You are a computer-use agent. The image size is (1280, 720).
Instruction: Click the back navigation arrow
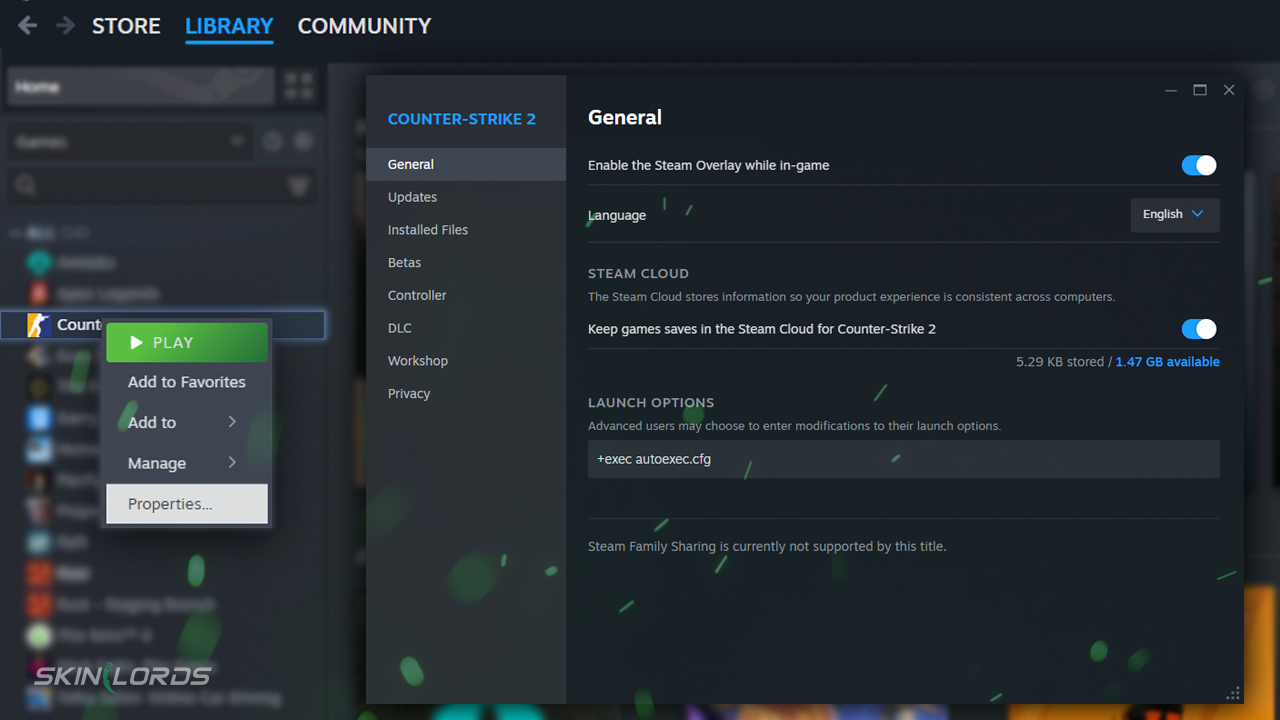point(28,26)
